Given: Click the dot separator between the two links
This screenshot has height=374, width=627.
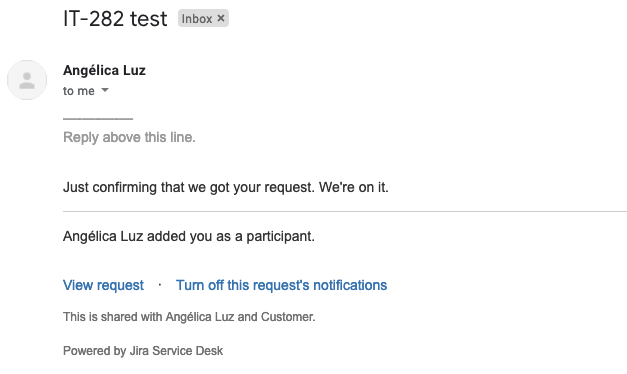Looking at the screenshot, I should pyautogui.click(x=160, y=285).
